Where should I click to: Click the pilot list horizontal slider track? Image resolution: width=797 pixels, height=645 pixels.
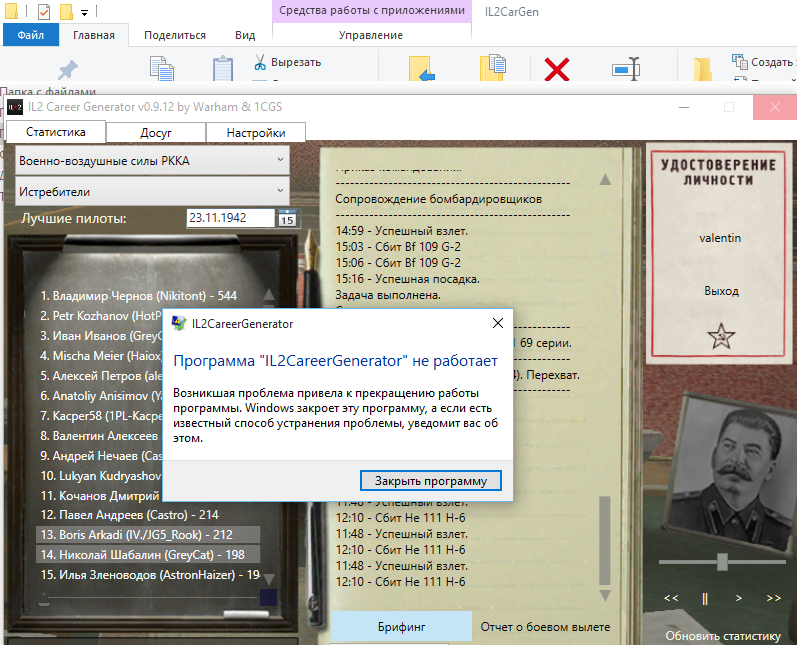point(150,597)
